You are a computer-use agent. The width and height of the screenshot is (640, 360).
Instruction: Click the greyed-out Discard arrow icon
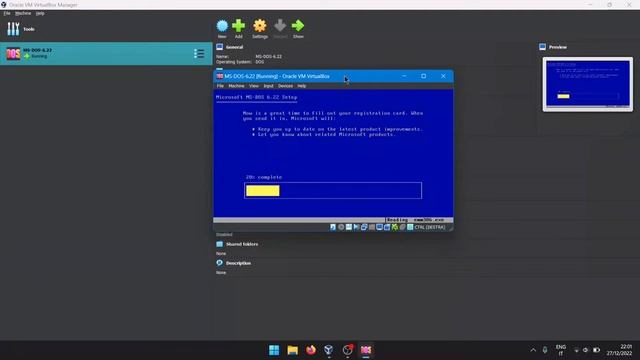280,26
